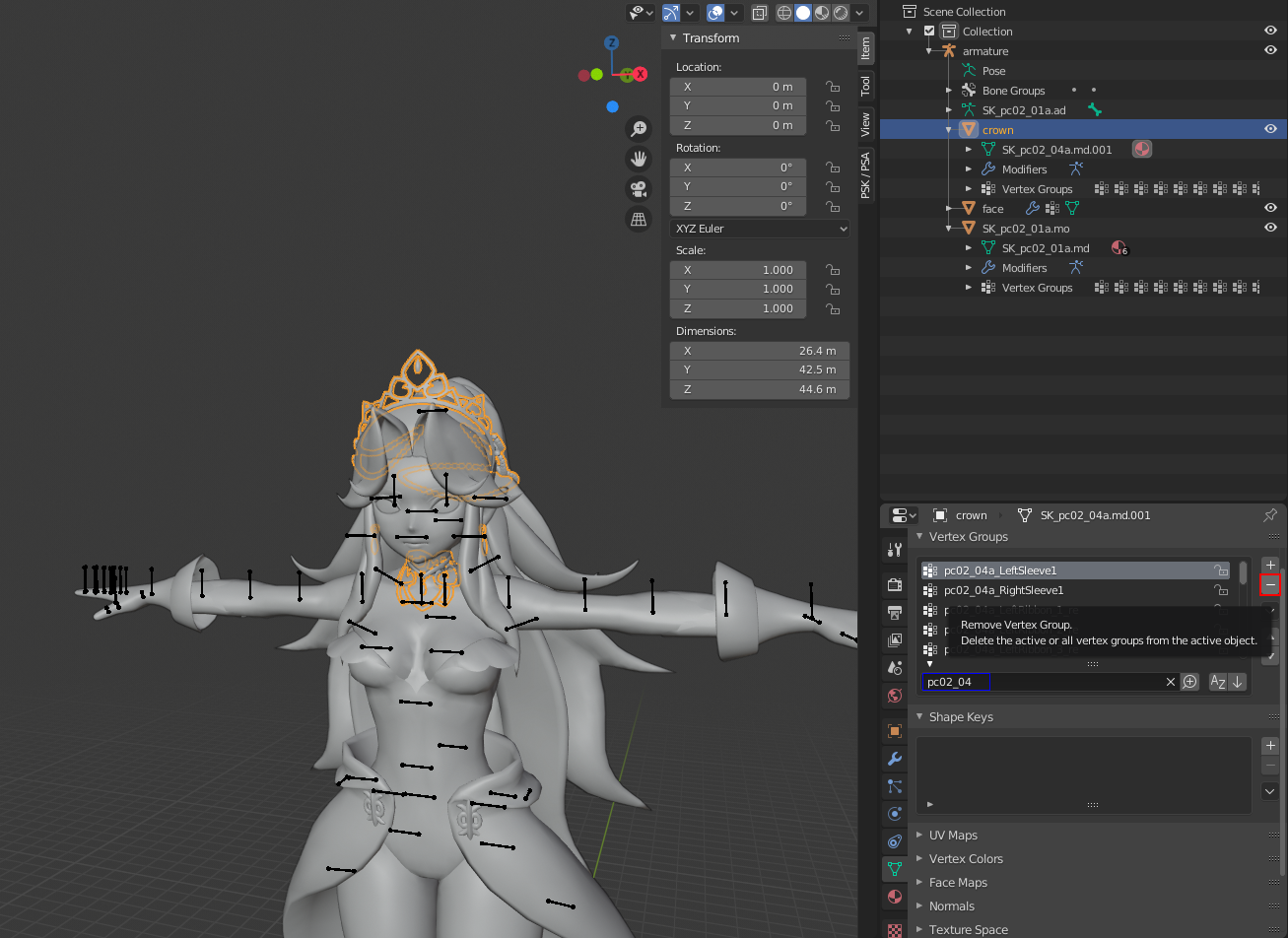Hide the armature using its eye icon
Image resolution: width=1288 pixels, height=938 pixels.
click(1270, 51)
